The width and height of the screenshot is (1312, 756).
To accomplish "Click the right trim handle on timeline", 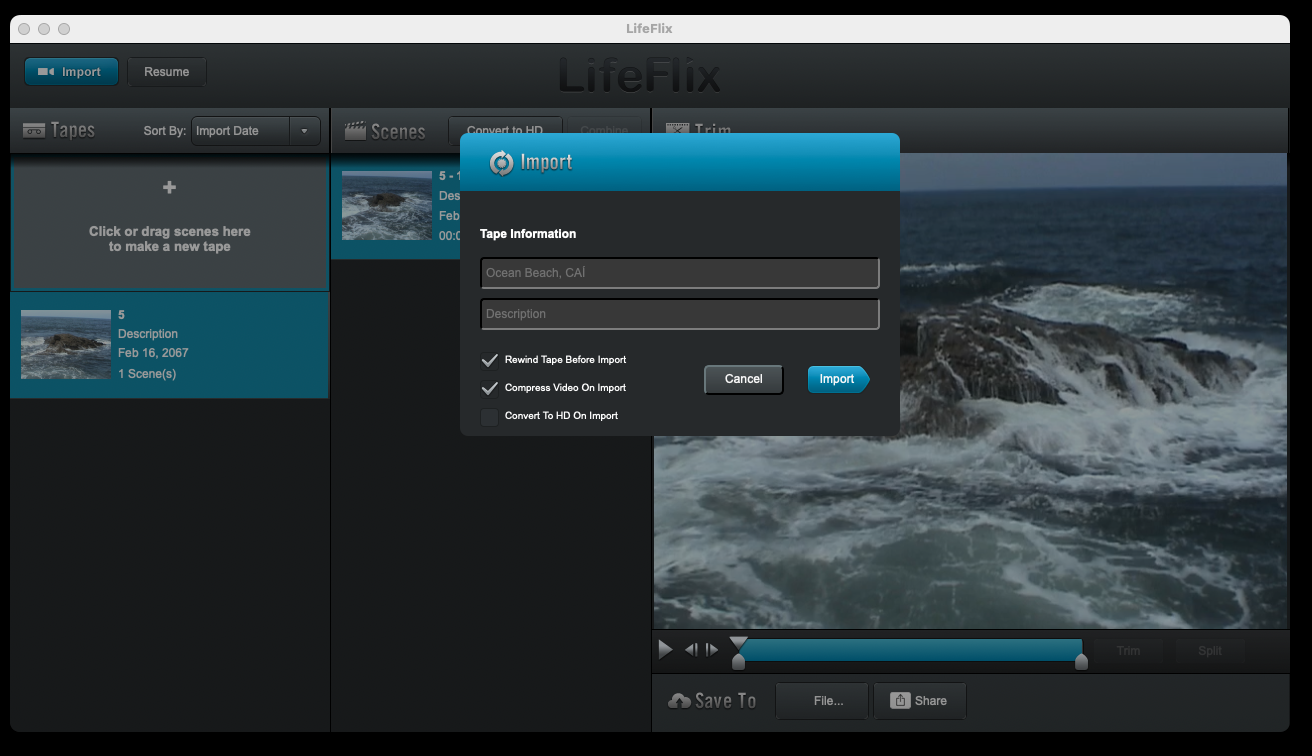I will point(1080,661).
